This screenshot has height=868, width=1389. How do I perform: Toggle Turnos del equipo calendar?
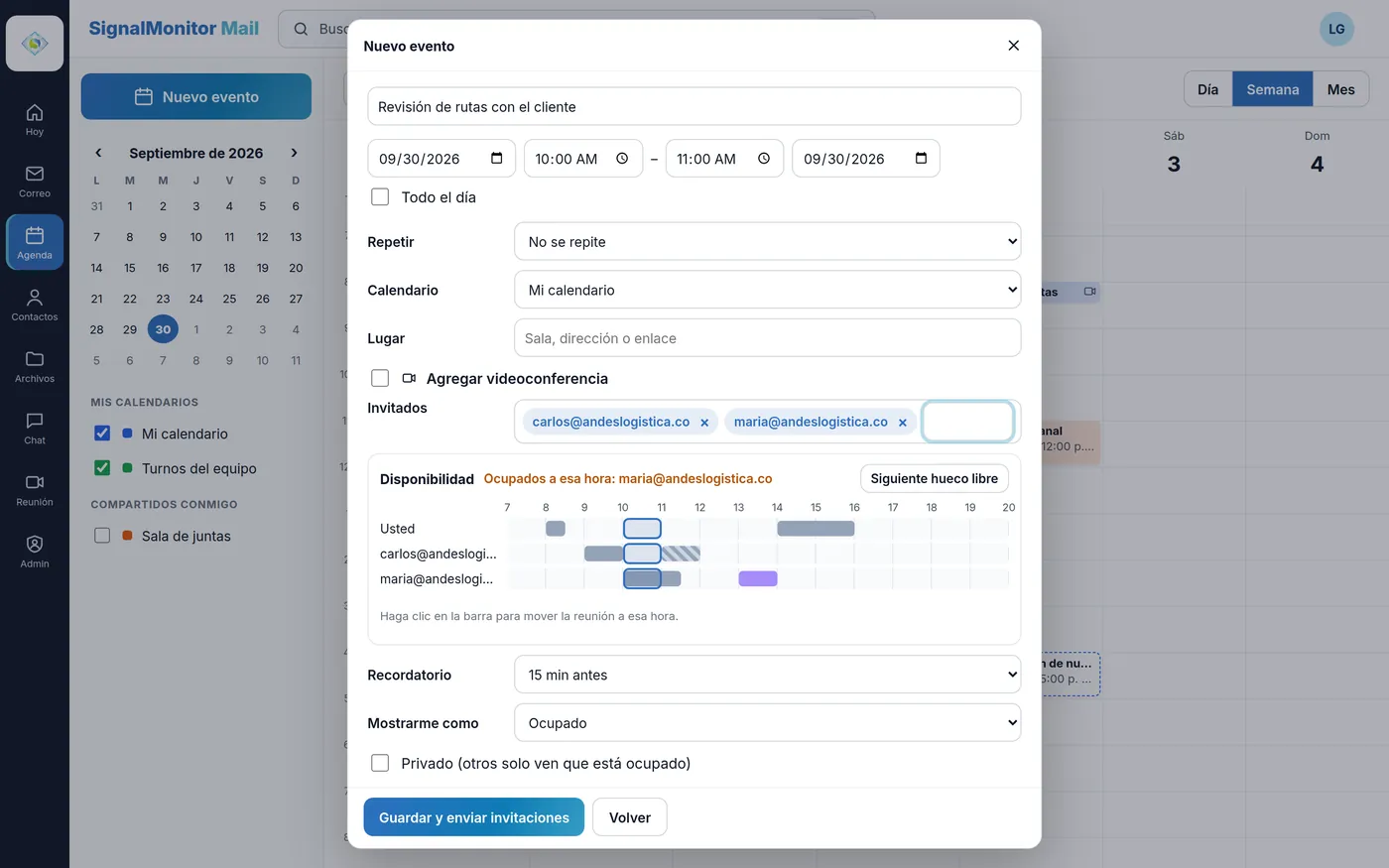click(102, 468)
